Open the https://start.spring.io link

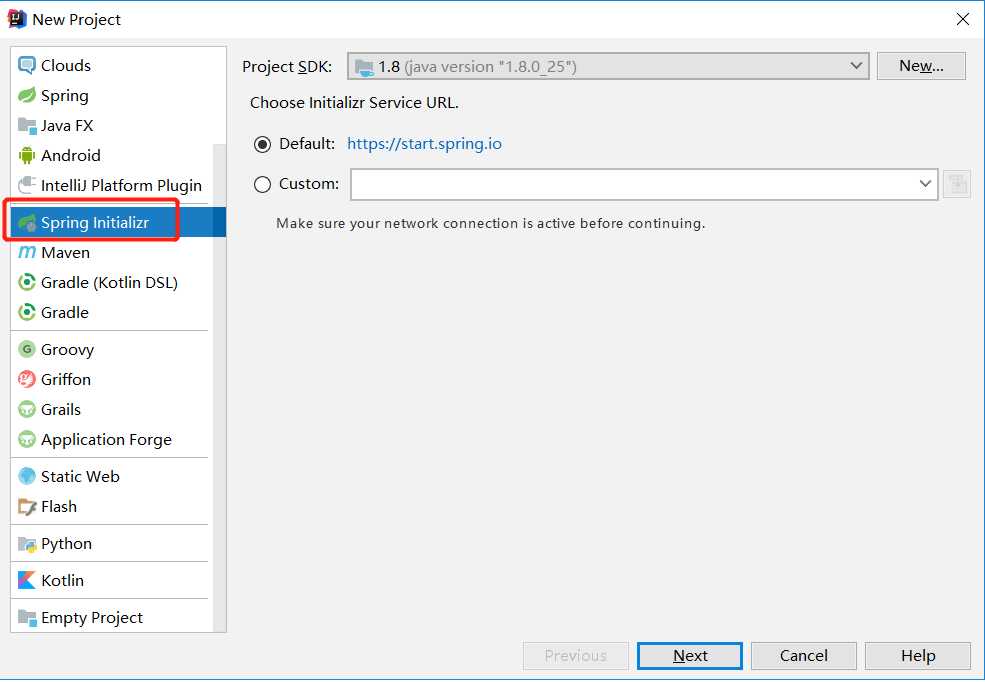pyautogui.click(x=424, y=144)
